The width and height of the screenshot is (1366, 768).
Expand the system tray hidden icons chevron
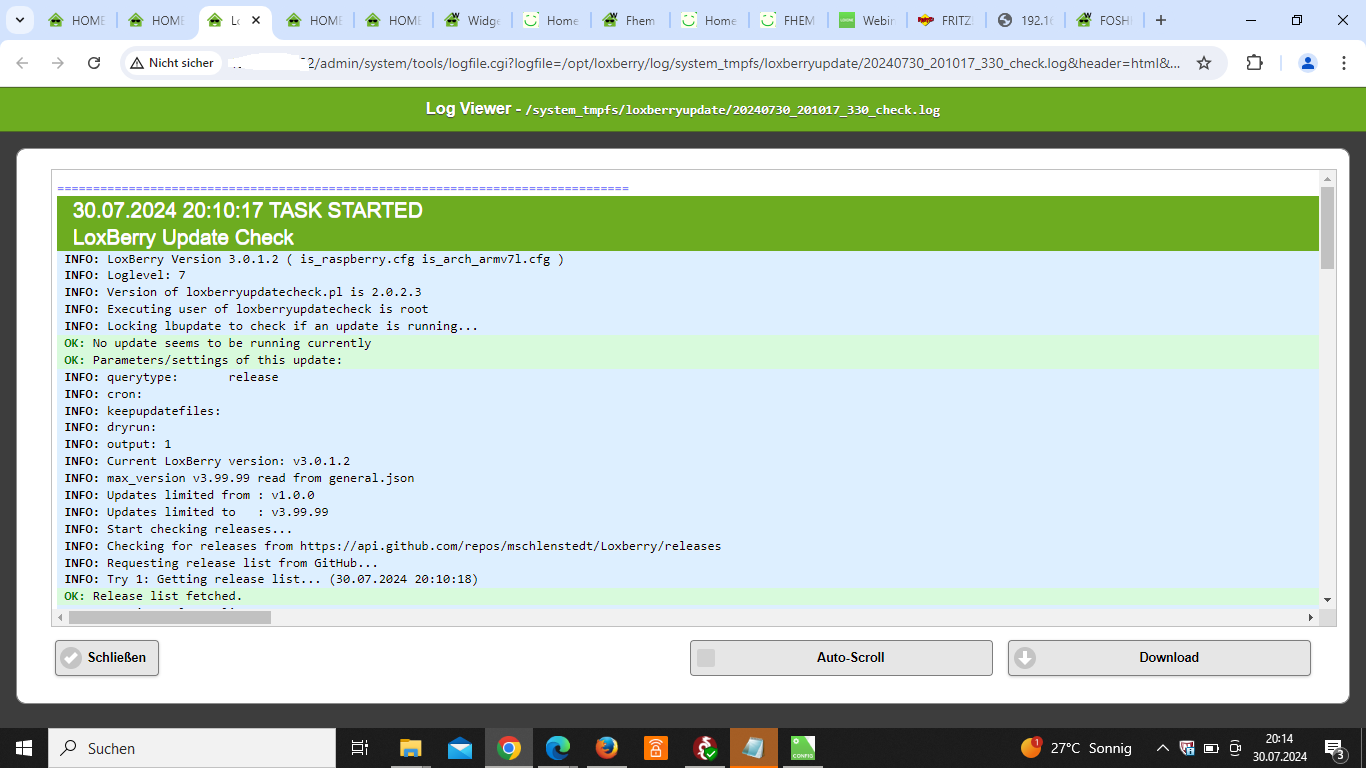(x=1162, y=748)
